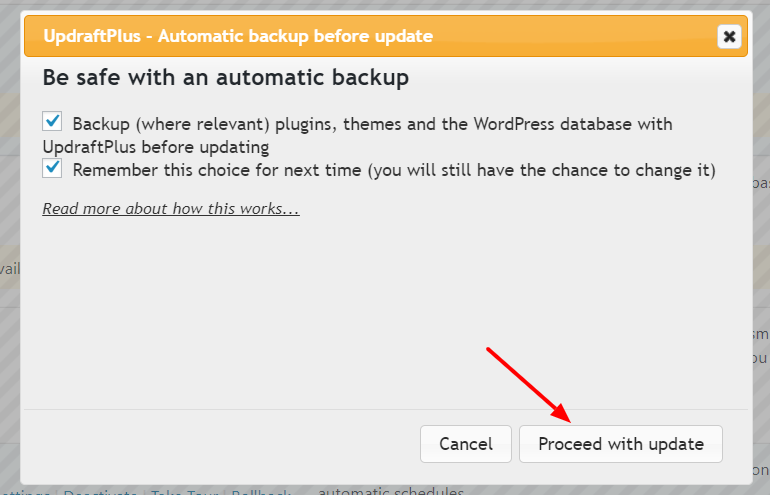
Task: Uncheck the backup plugins, themes and database checkbox
Action: (x=52, y=122)
